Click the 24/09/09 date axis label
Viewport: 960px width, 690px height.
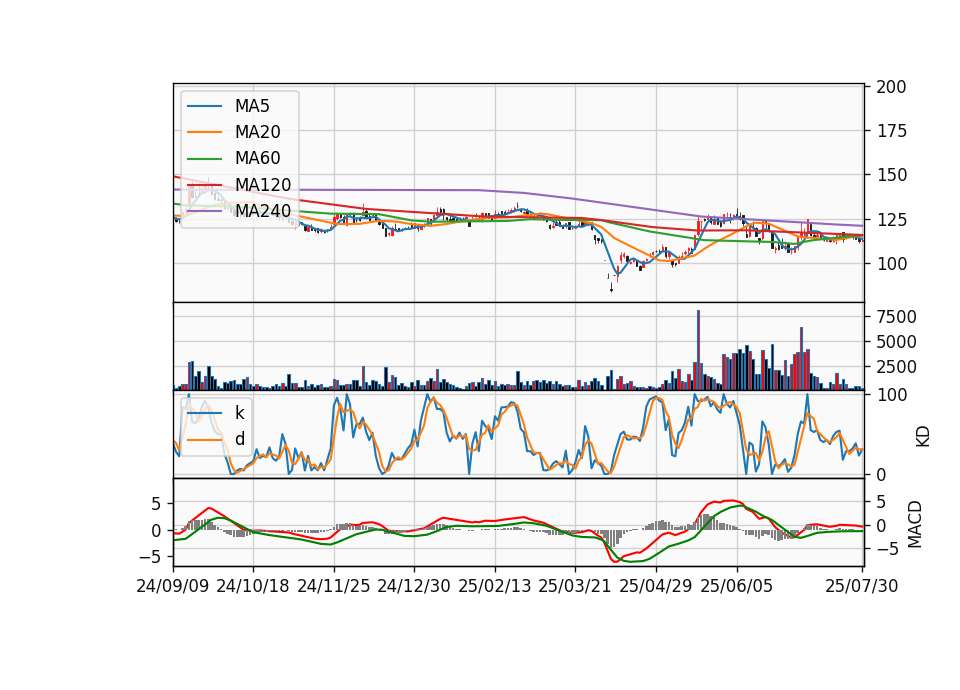[x=173, y=586]
